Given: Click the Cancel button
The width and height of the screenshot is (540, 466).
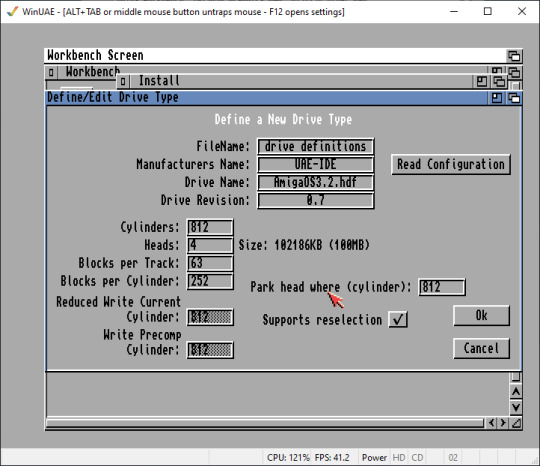Looking at the screenshot, I should pos(481,348).
